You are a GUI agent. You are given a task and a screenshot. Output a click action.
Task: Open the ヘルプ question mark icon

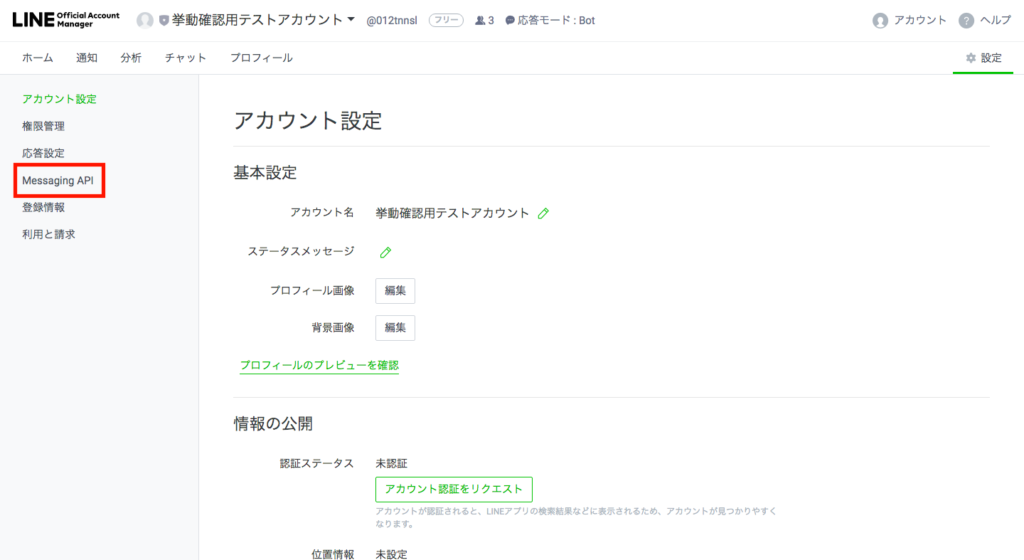967,20
